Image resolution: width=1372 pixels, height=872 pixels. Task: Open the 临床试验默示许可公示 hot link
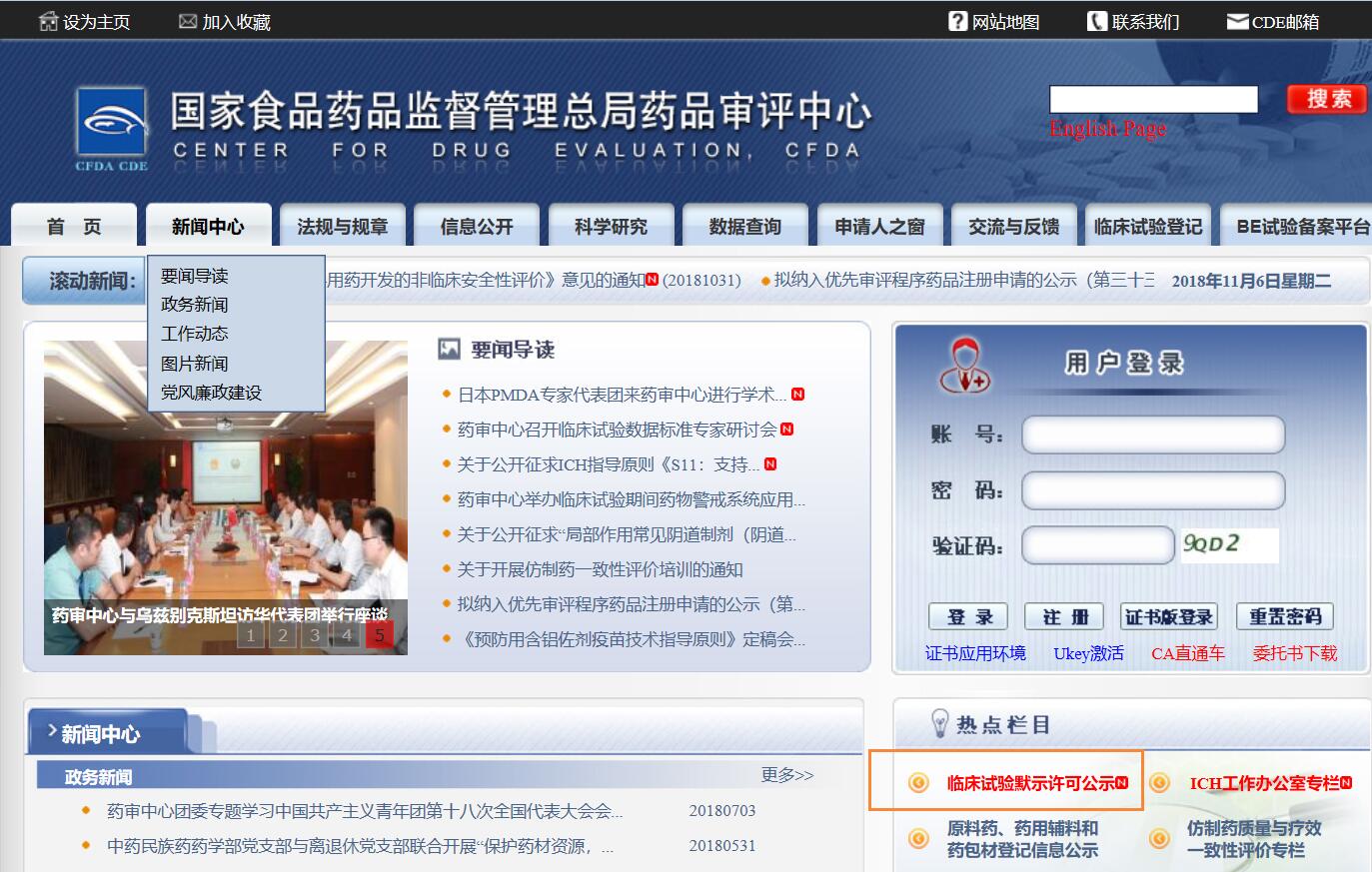[x=1030, y=783]
